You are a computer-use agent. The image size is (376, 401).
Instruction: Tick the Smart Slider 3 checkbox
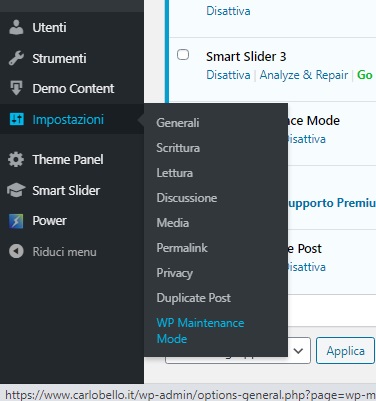(x=183, y=54)
